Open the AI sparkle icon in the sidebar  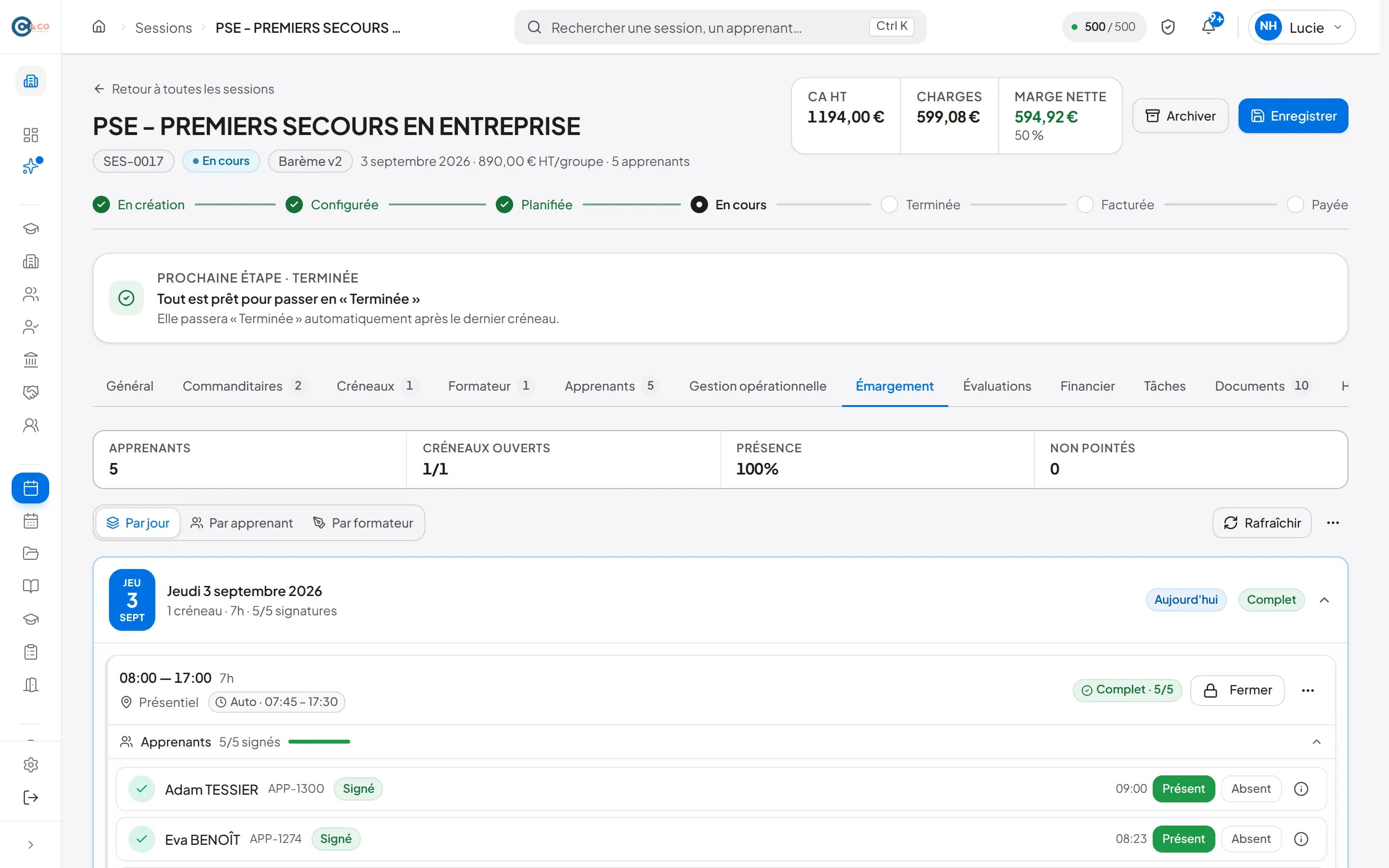pos(31,166)
